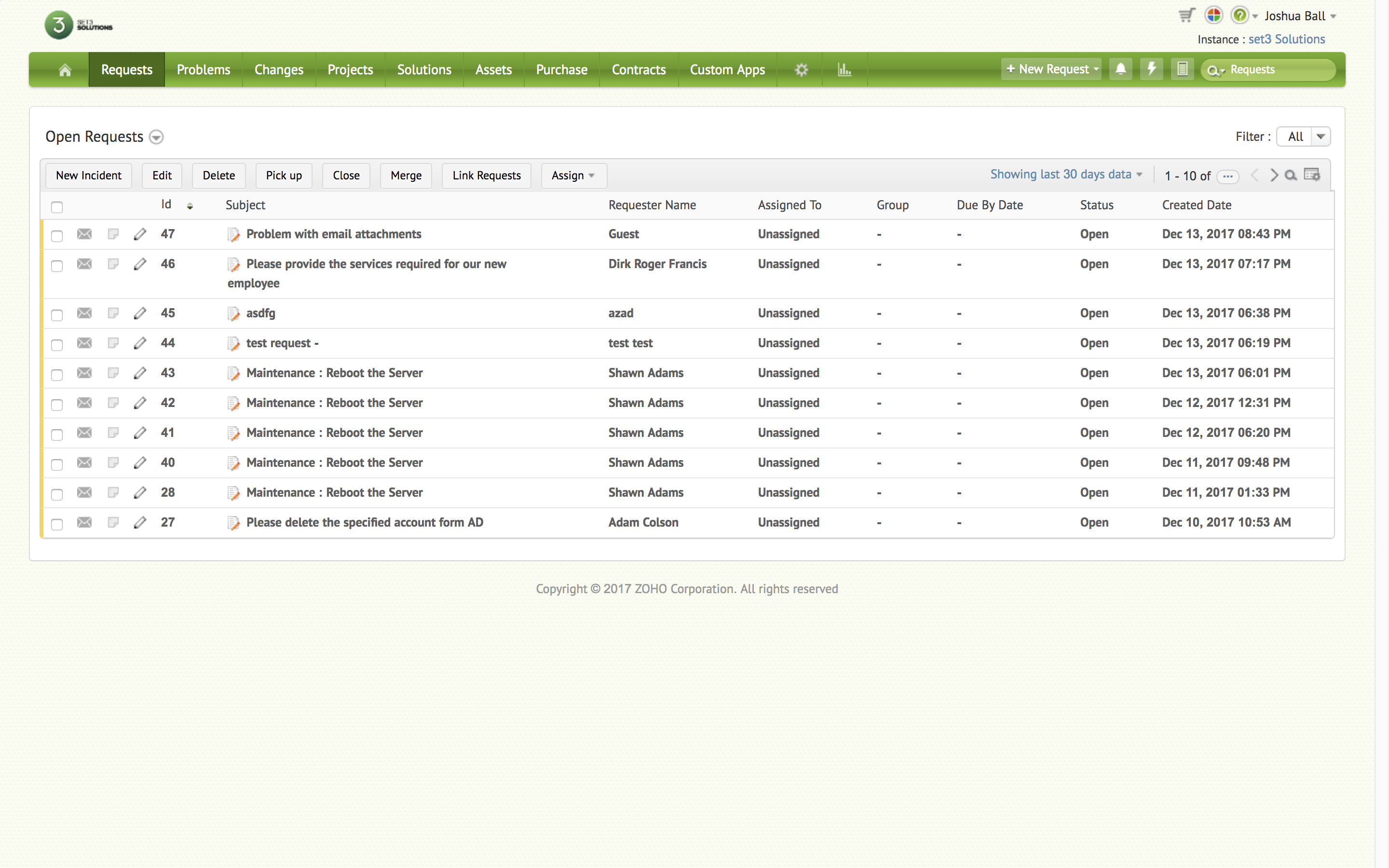Expand Showing last 30 days data dropdown

click(1066, 175)
